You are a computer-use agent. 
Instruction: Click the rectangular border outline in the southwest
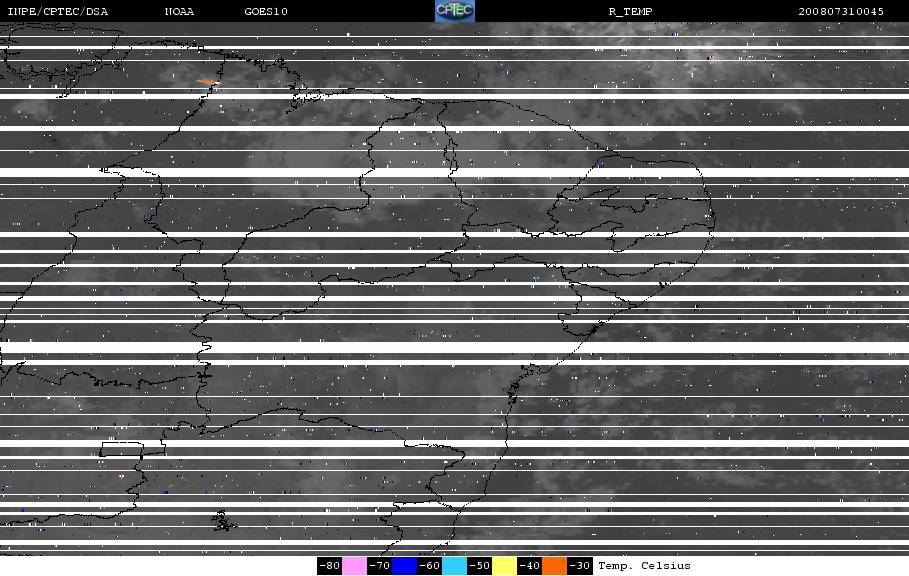[132, 449]
